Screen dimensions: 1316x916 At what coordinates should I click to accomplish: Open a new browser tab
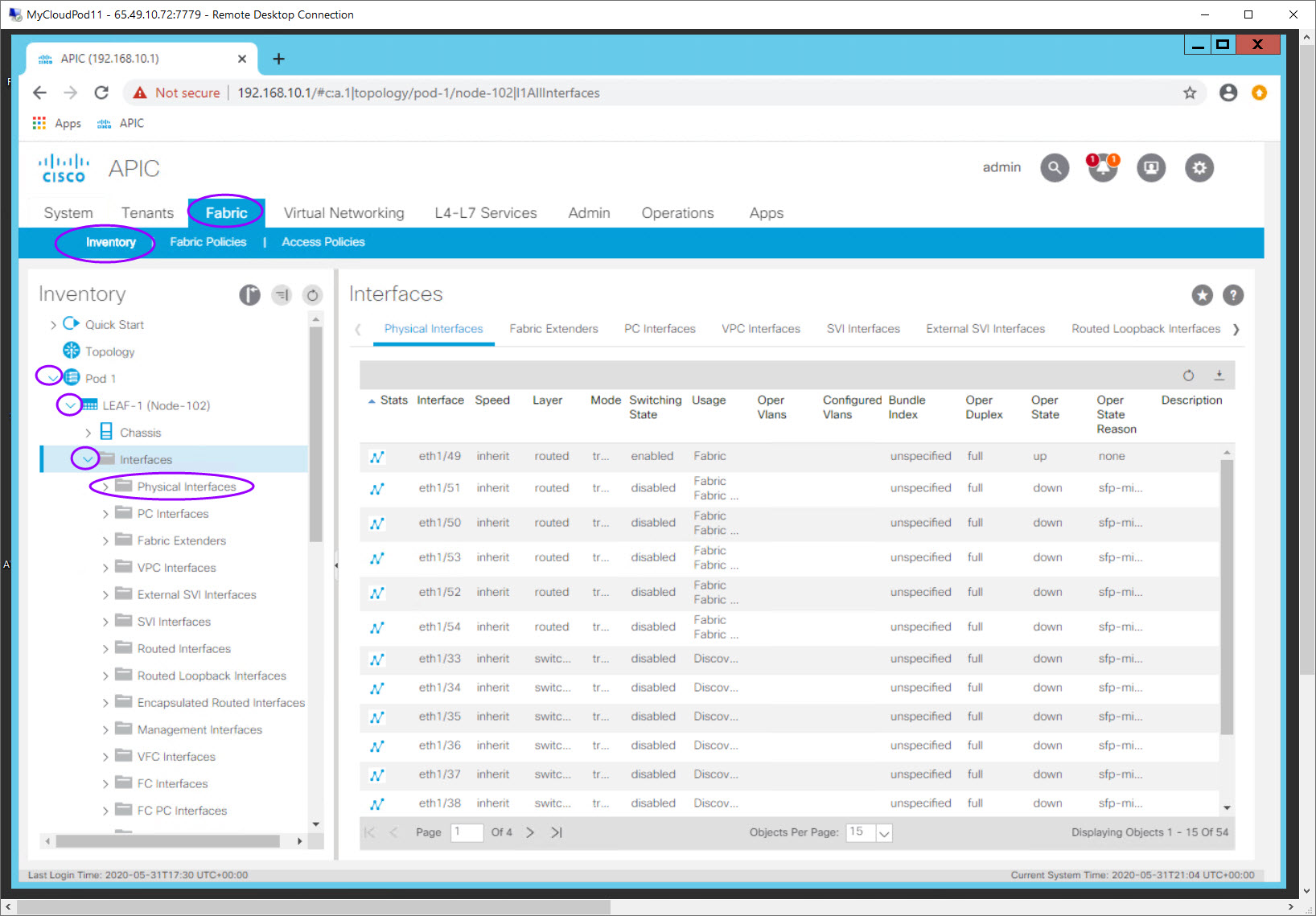click(278, 59)
